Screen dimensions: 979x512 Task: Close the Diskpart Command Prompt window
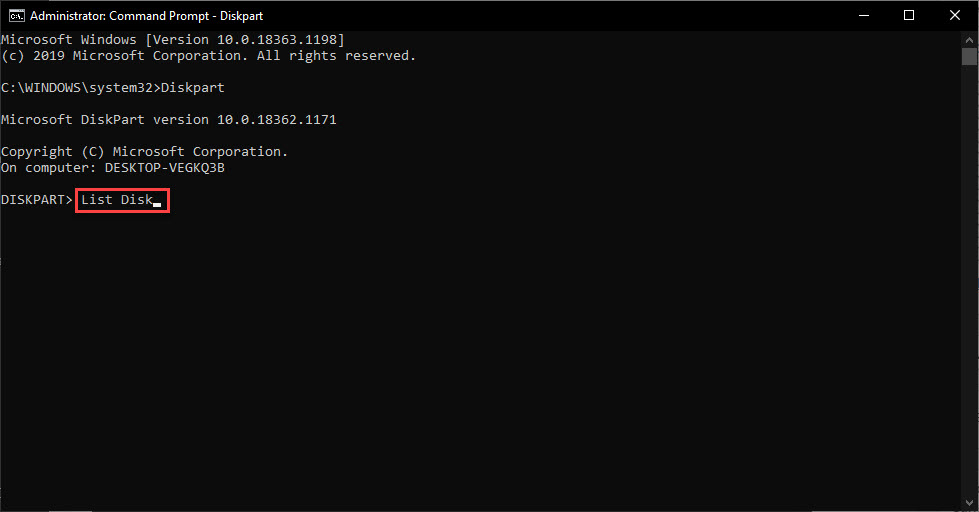pos(954,15)
